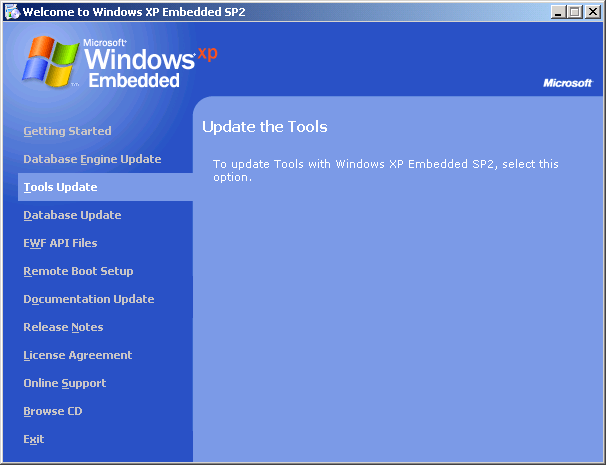This screenshot has height=465, width=606.
Task: Go to Online Support
Action: pos(65,383)
